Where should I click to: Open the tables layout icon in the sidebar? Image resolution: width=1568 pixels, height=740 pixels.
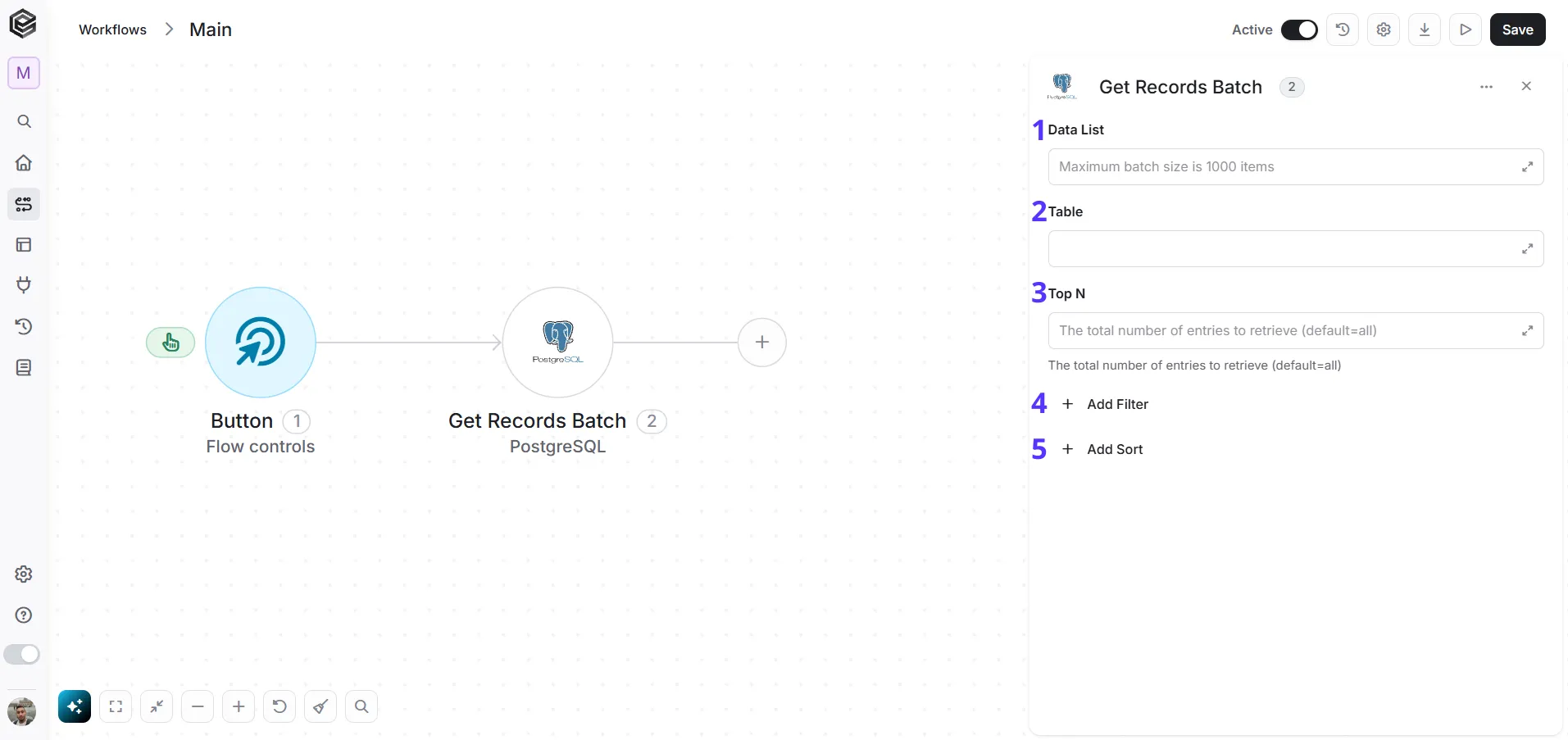pyautogui.click(x=24, y=244)
